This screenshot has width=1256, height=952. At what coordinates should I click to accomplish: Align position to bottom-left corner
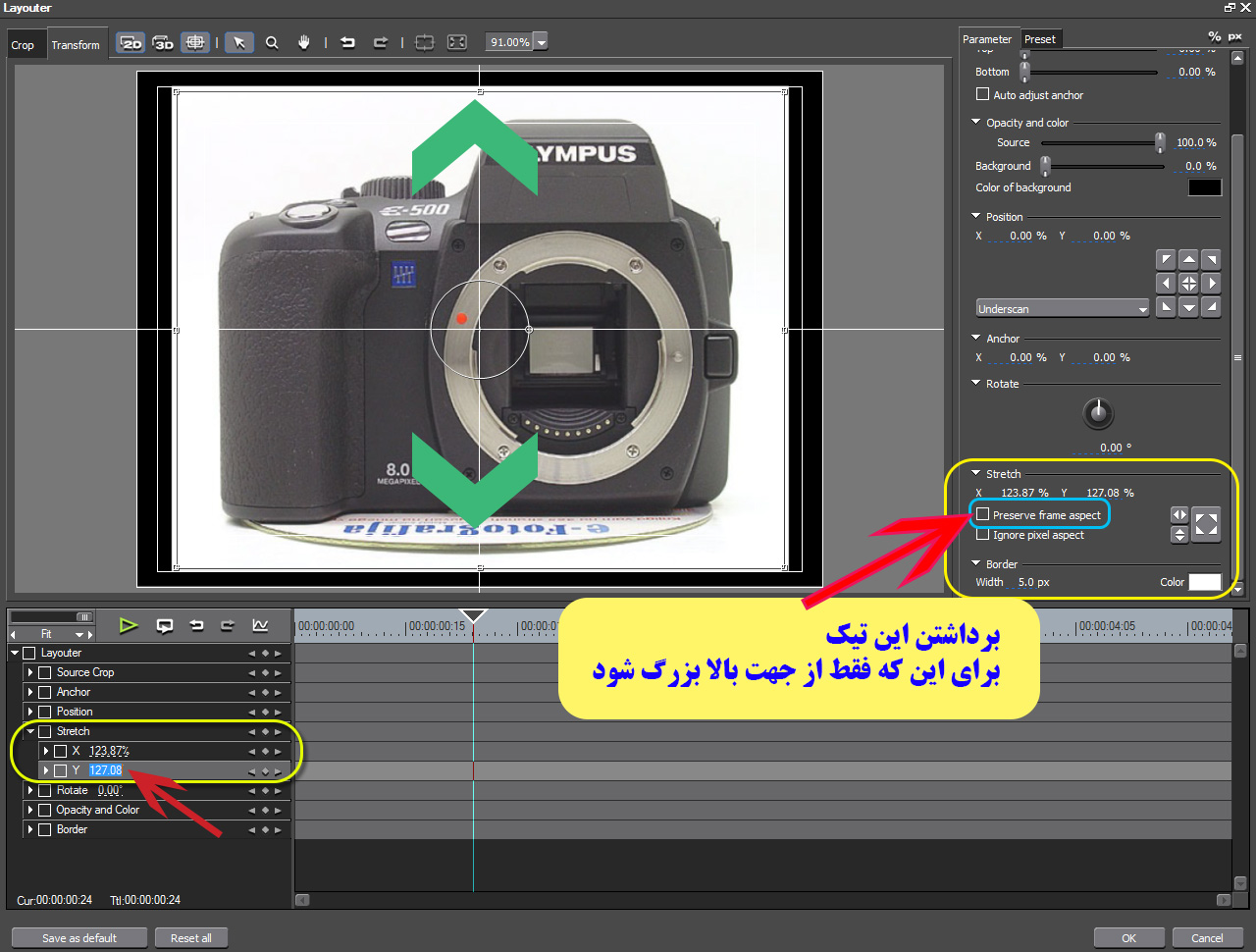click(x=1166, y=307)
